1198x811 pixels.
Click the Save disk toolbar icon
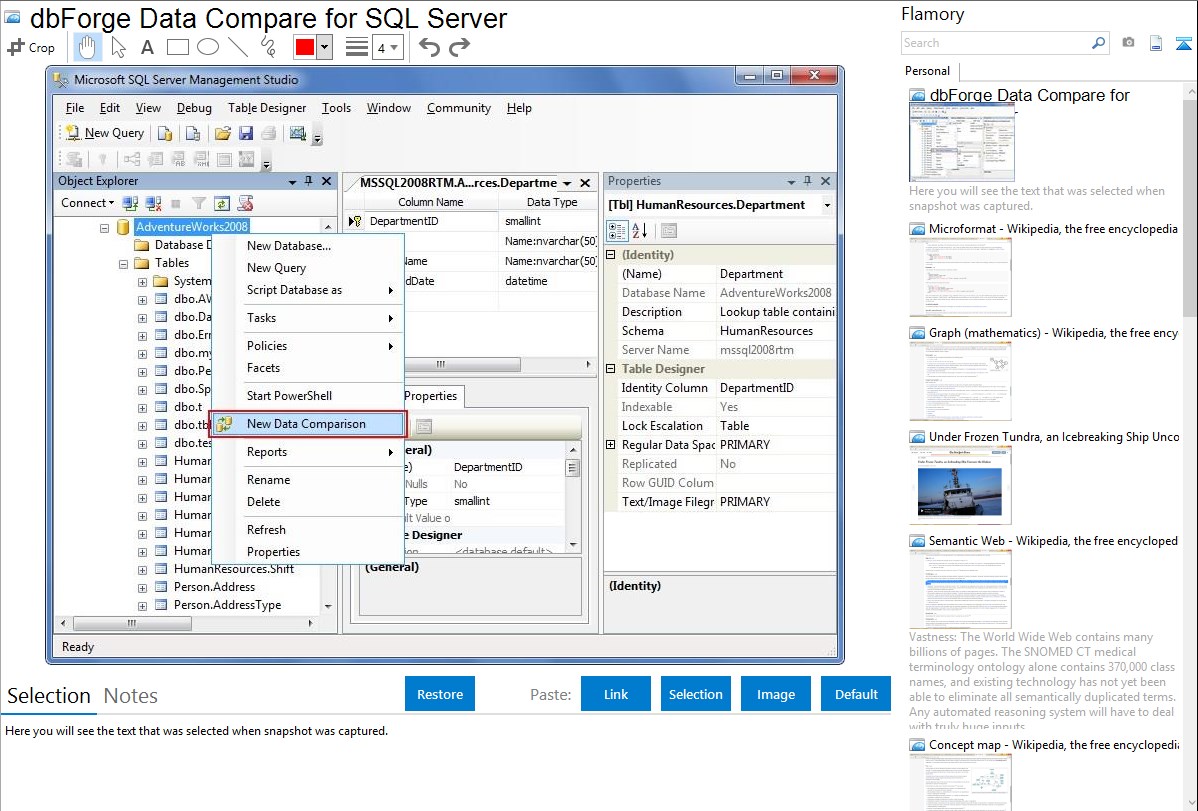[x=246, y=133]
